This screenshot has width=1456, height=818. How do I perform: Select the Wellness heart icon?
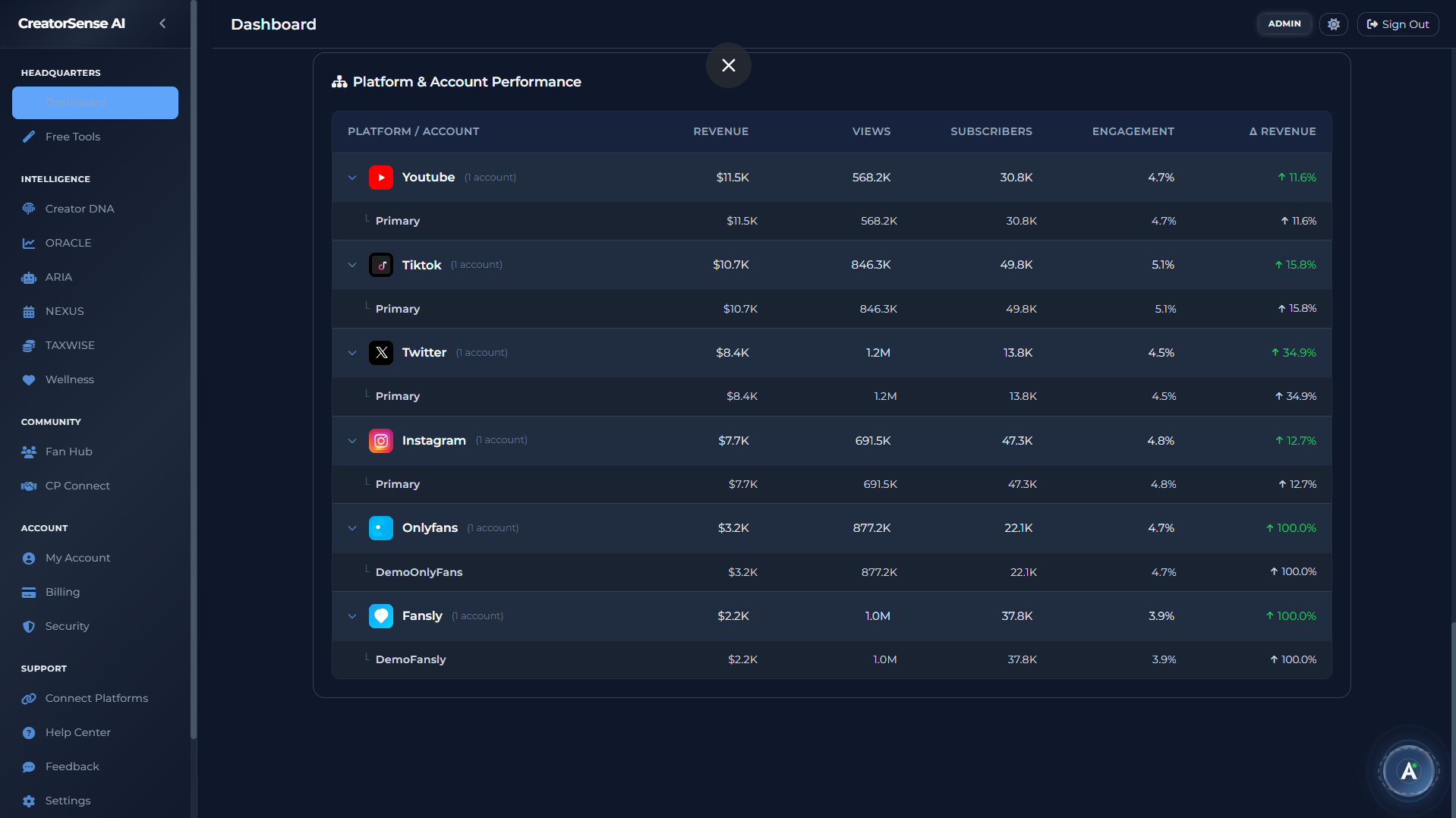coord(28,379)
